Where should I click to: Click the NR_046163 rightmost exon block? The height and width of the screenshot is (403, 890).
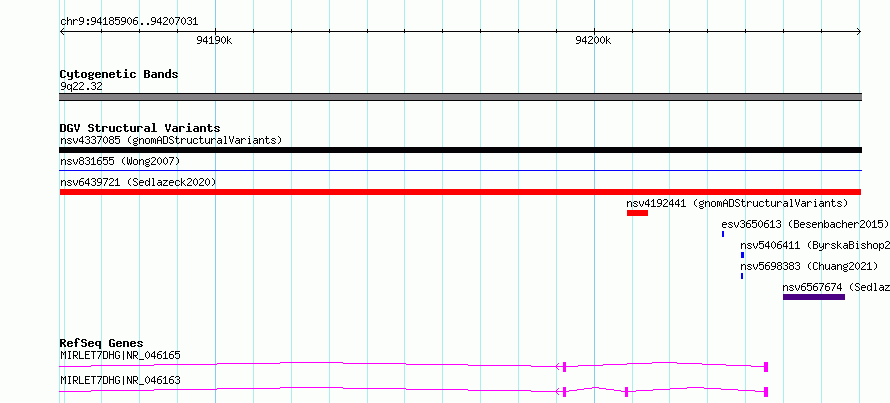(766, 391)
